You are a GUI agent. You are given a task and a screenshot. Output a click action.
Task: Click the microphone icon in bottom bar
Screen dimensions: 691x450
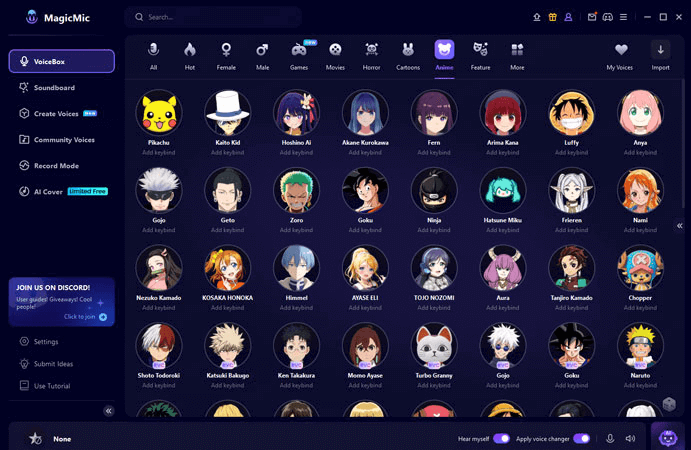coord(610,439)
